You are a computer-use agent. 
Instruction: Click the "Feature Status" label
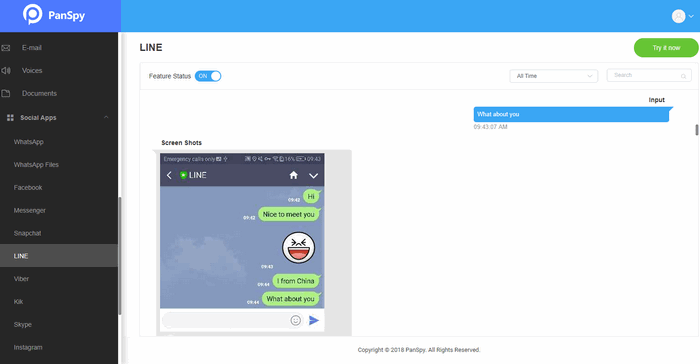(170, 76)
